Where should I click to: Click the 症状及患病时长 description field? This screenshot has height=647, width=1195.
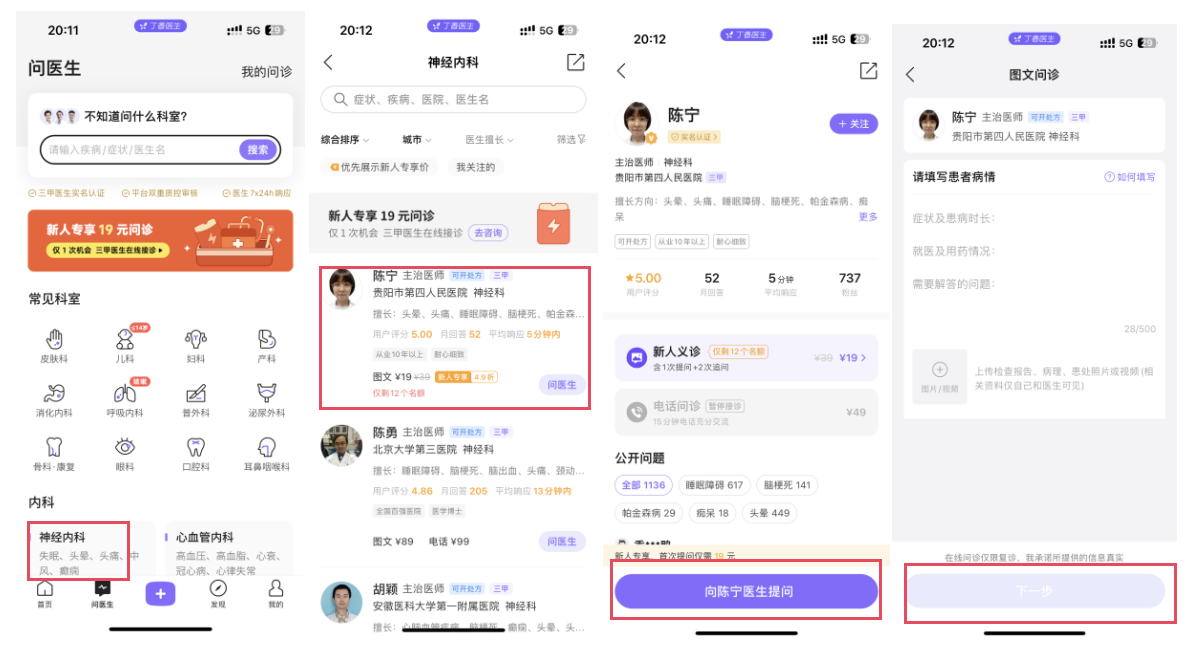click(x=1034, y=218)
